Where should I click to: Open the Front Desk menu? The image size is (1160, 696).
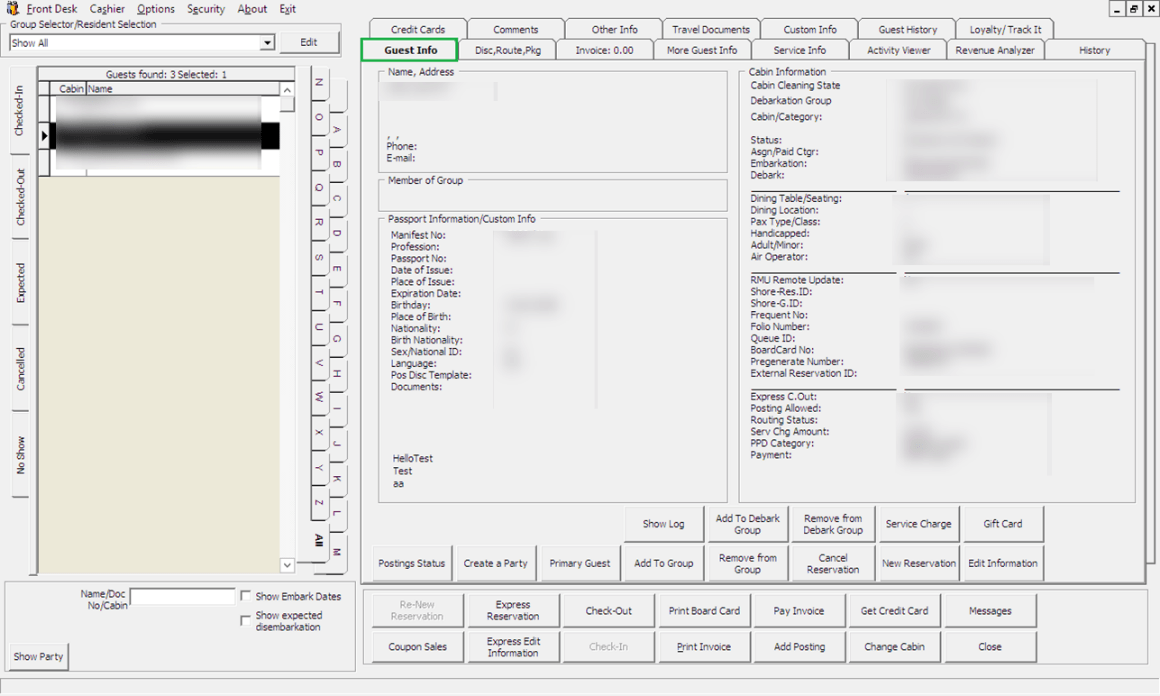pos(54,8)
